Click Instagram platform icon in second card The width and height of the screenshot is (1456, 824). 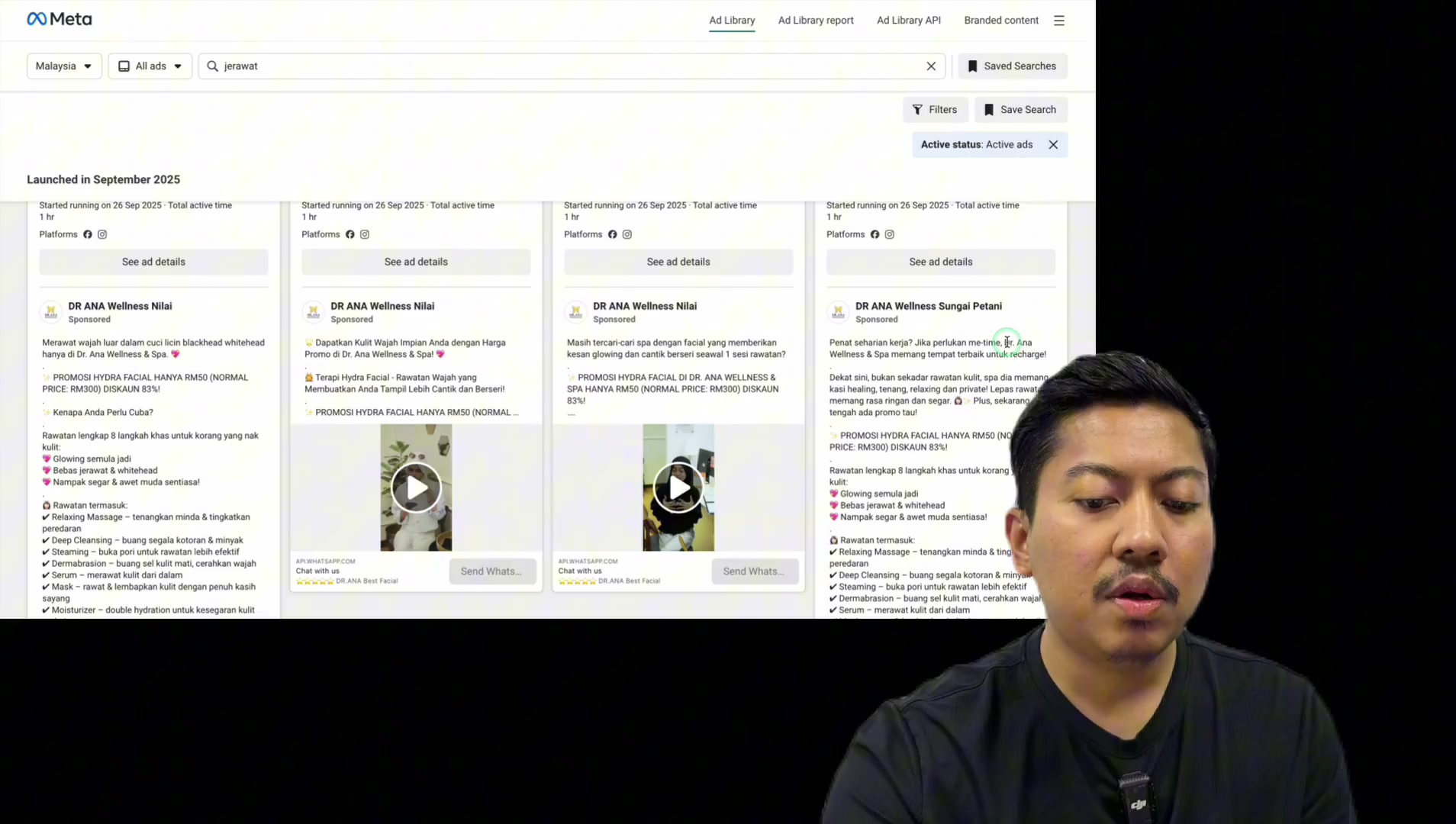(365, 235)
